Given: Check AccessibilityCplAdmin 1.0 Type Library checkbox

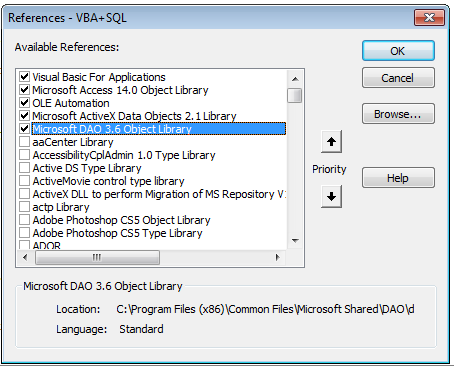Looking at the screenshot, I should pos(24,155).
